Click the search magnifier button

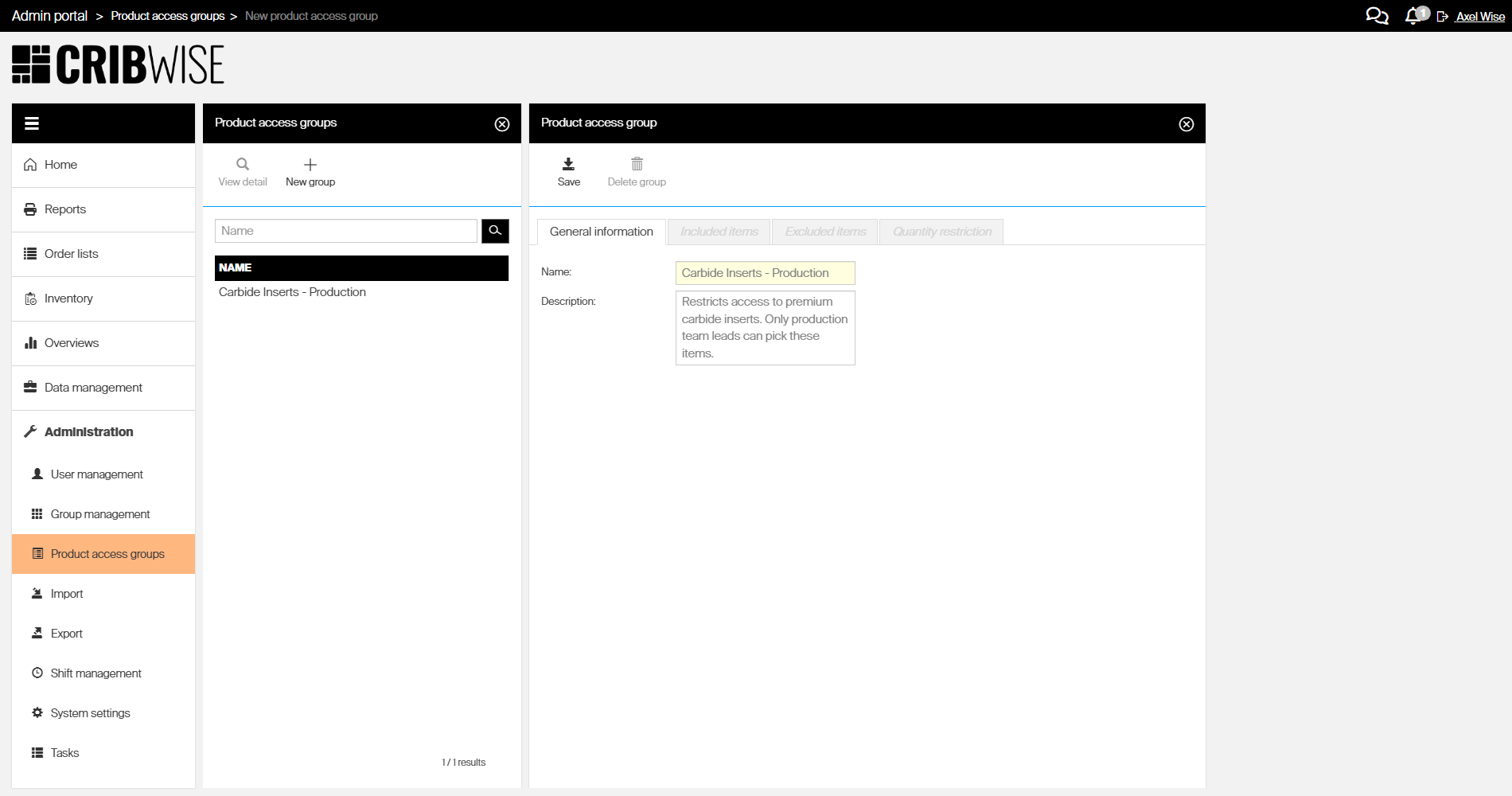495,231
